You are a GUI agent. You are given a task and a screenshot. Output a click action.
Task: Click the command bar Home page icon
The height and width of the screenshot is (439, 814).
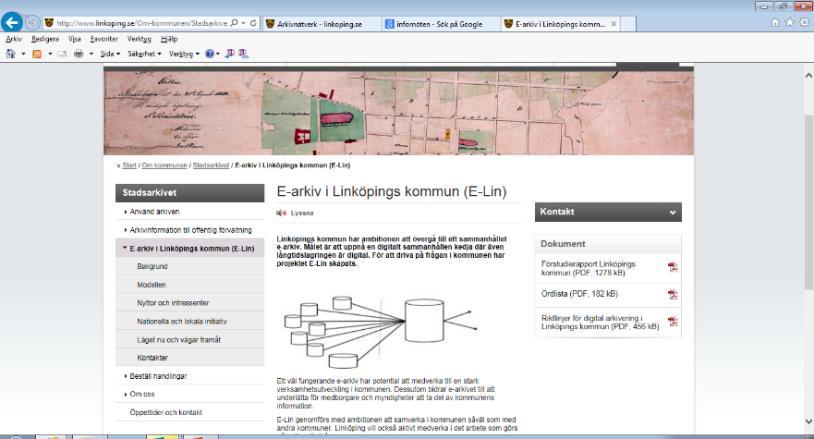click(10, 53)
